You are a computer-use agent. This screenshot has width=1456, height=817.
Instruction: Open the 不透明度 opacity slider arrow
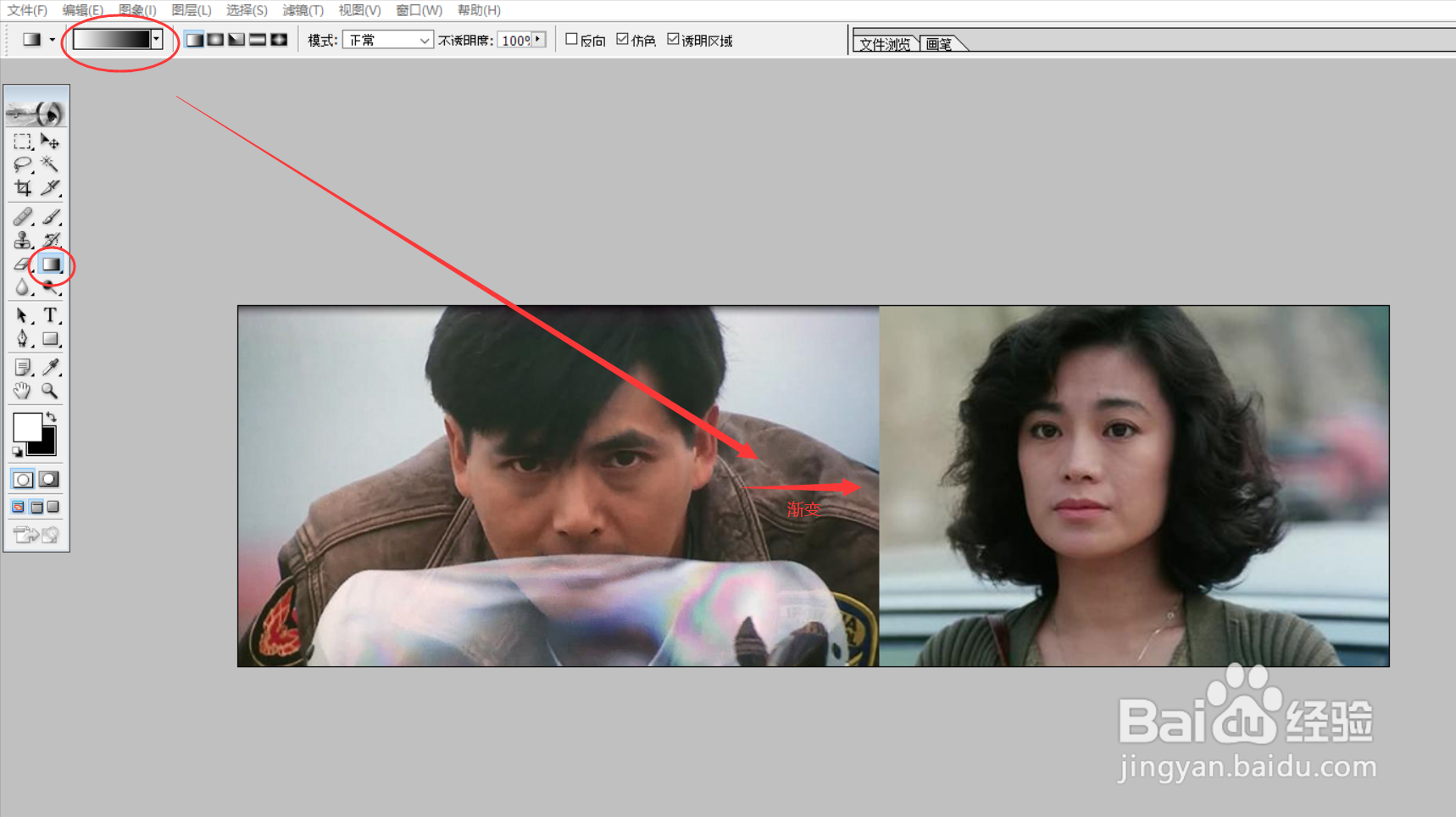pos(538,40)
